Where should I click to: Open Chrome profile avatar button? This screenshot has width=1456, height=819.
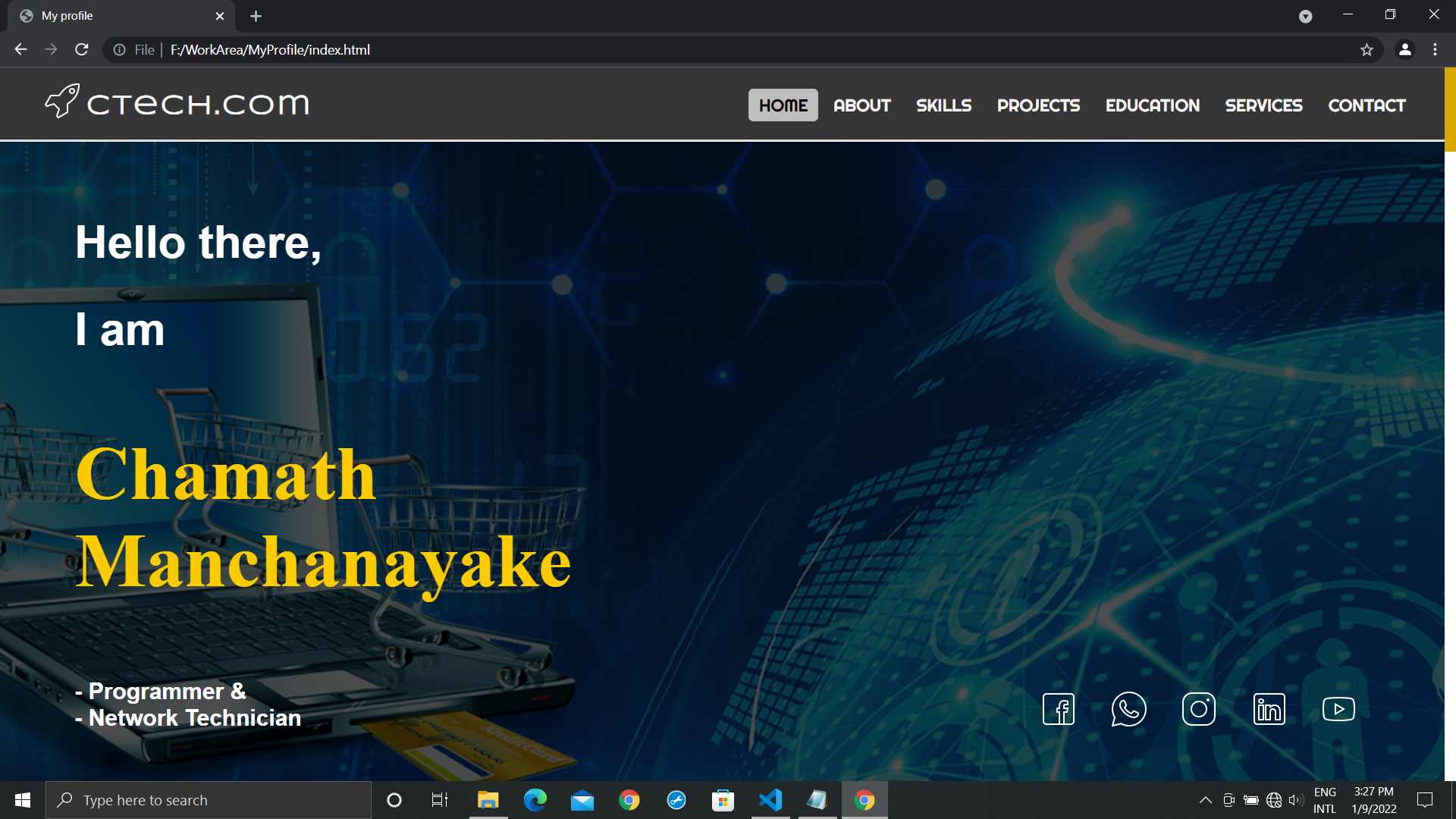click(1404, 50)
